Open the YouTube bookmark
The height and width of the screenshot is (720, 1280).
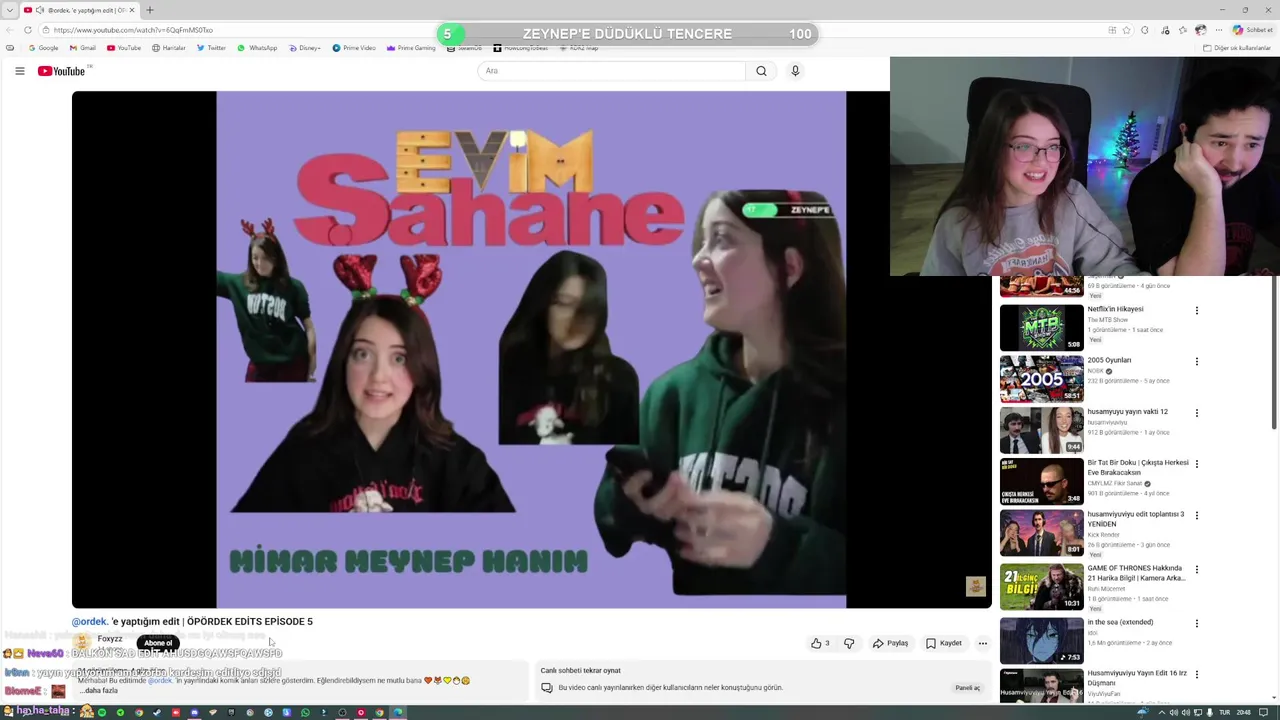click(124, 48)
